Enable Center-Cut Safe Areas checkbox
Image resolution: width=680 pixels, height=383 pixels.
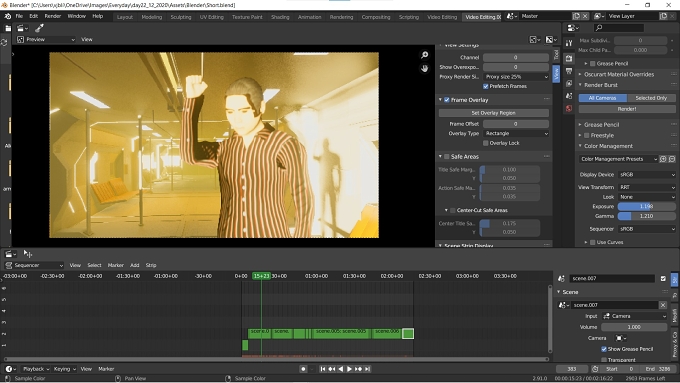pos(453,210)
